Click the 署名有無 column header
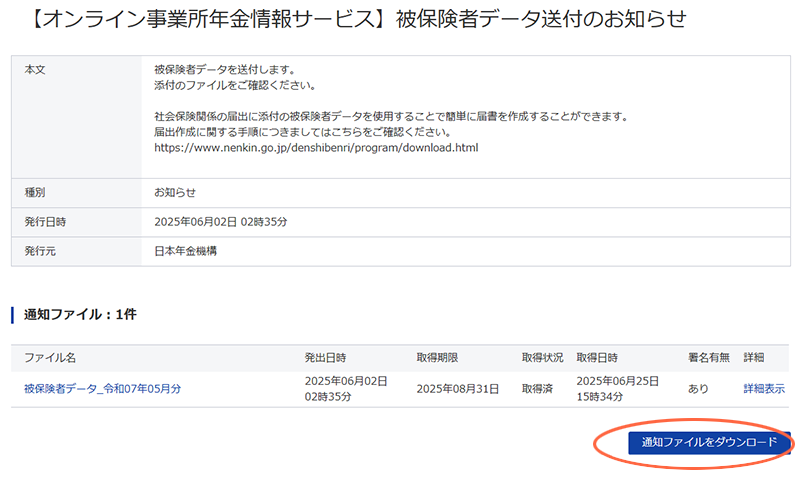This screenshot has height=481, width=800. pyautogui.click(x=709, y=358)
